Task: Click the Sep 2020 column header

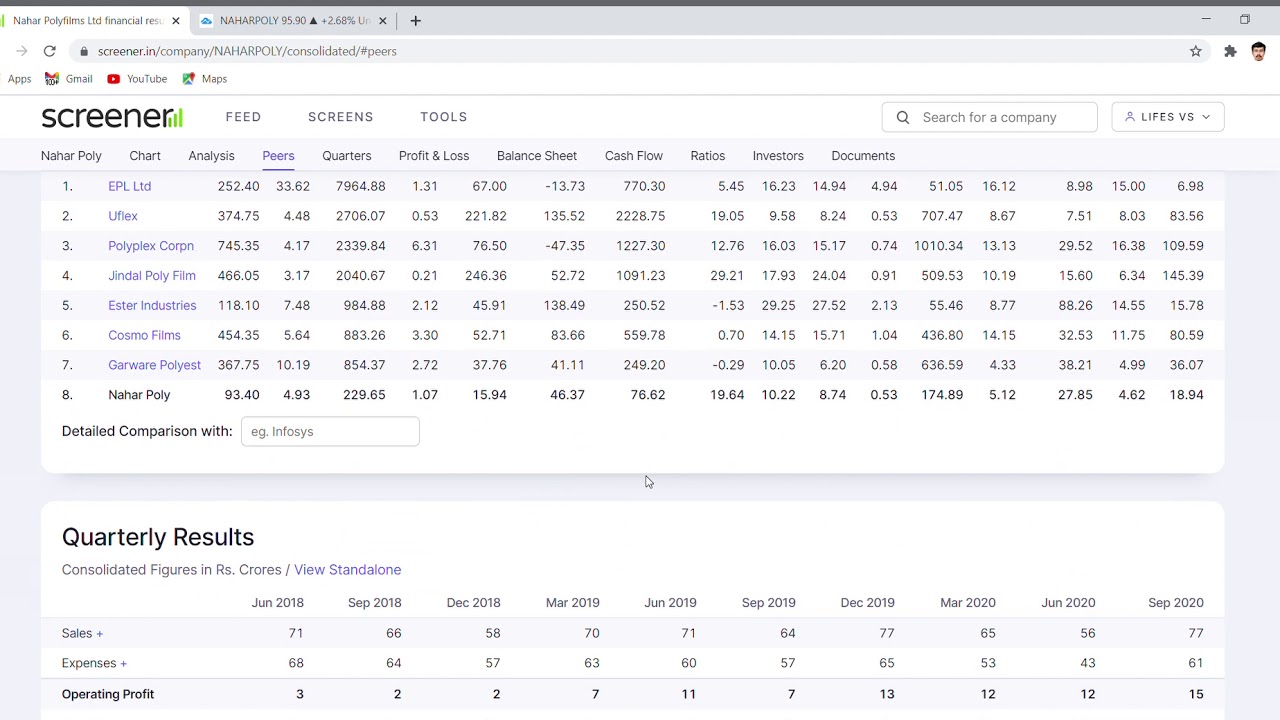Action: 1176,603
